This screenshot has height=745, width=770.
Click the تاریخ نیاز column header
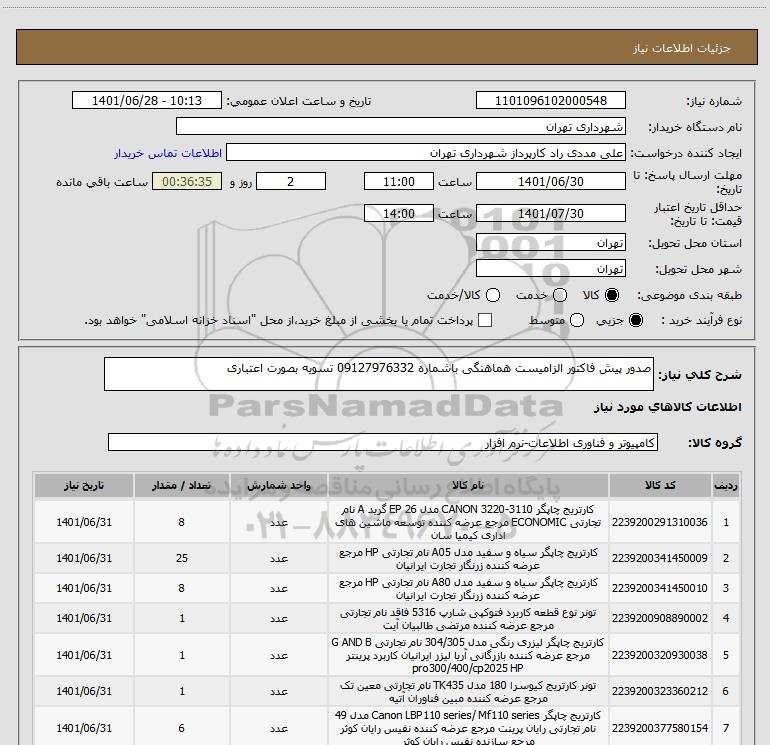[x=84, y=485]
